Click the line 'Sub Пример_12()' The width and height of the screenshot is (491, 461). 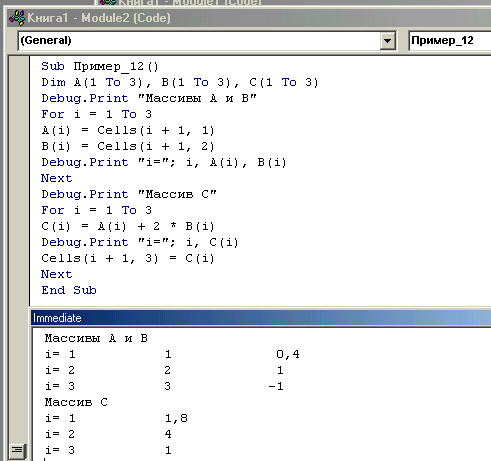(100, 67)
